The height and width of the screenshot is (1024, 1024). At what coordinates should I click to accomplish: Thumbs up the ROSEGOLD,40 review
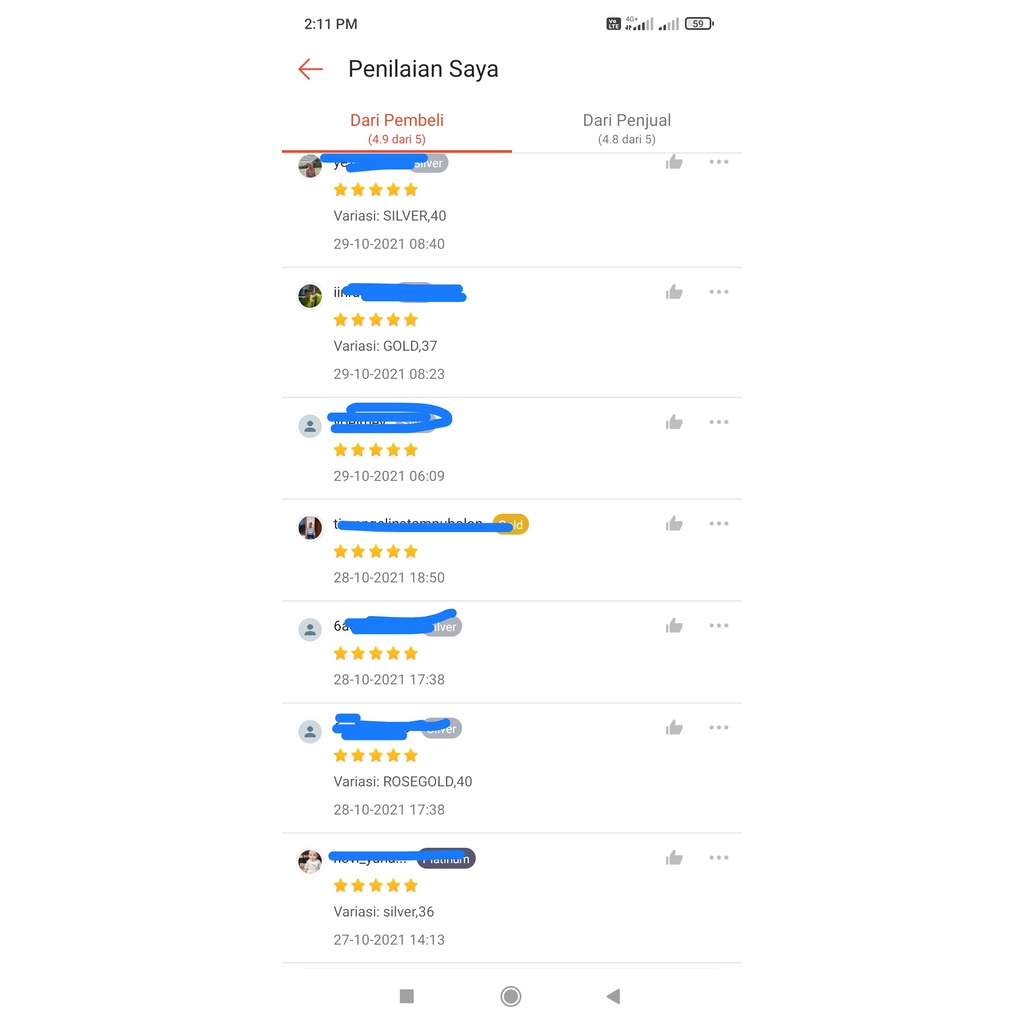pyautogui.click(x=674, y=728)
